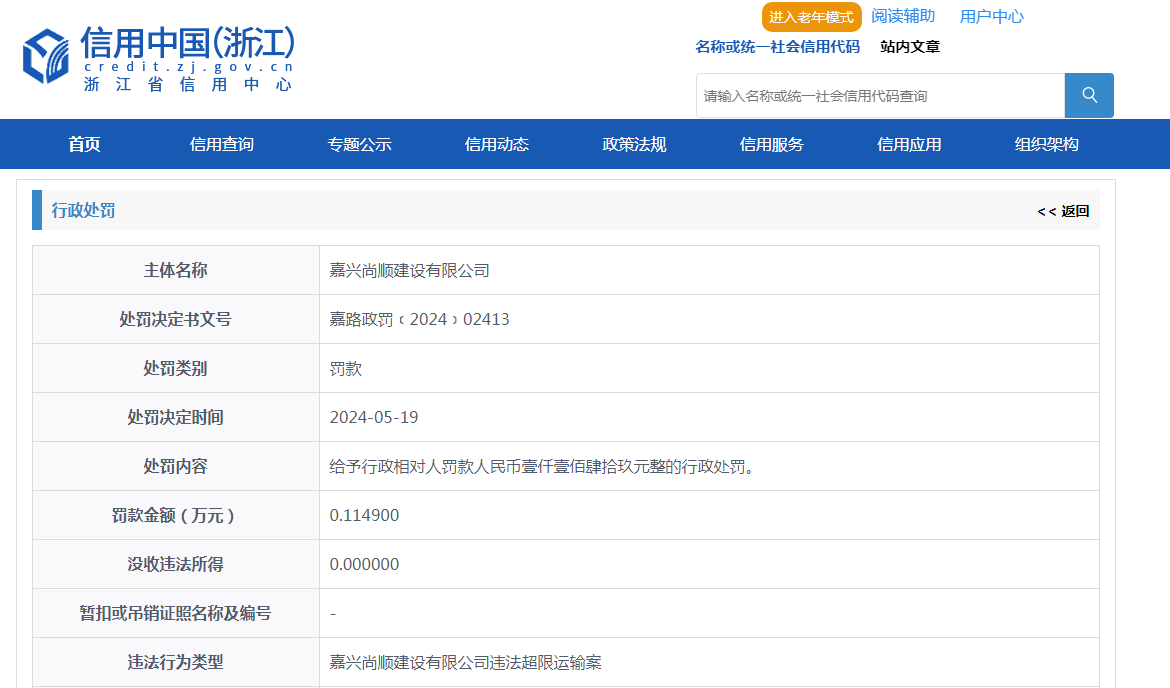The height and width of the screenshot is (688, 1170).
Task: Select 名称或统一社会信用代码 search tab
Action: (777, 47)
